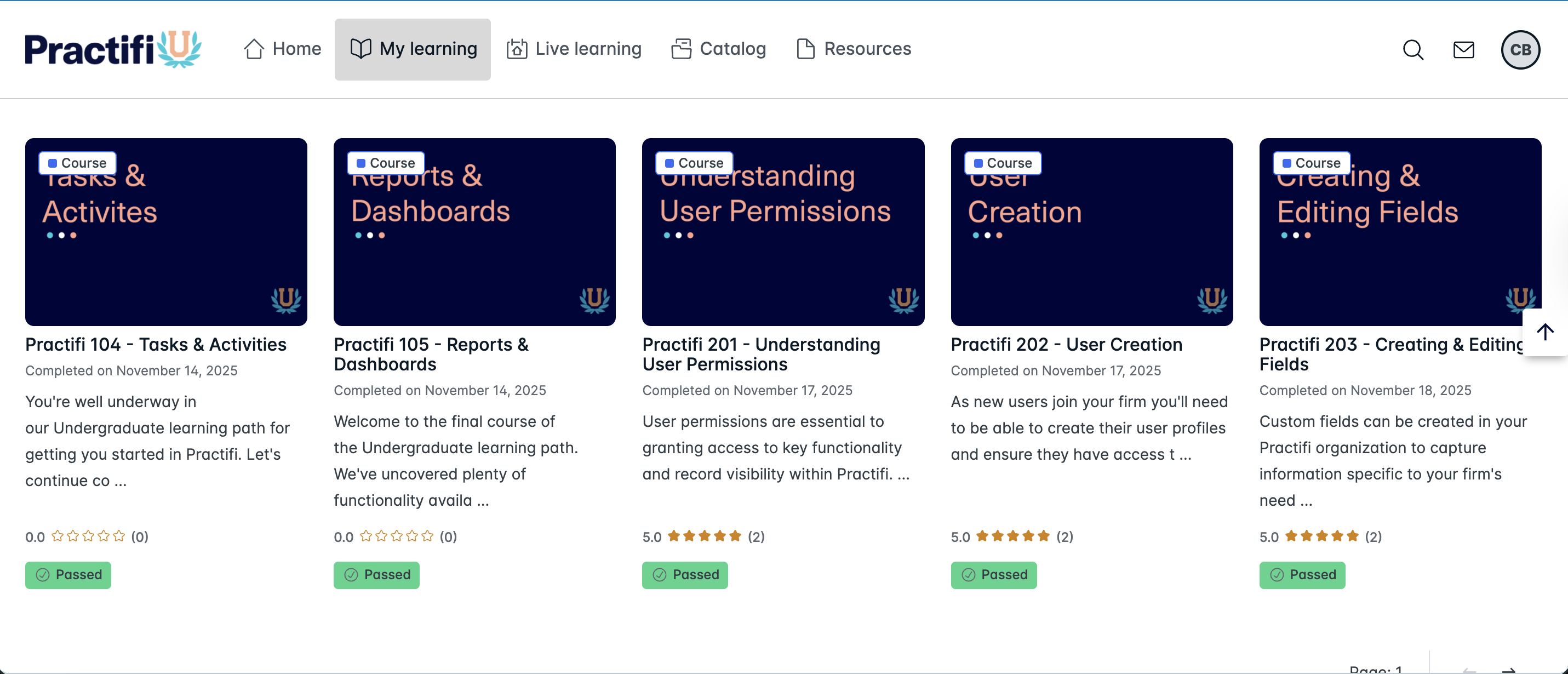Open the Understanding User Permissions thumbnail

click(783, 232)
